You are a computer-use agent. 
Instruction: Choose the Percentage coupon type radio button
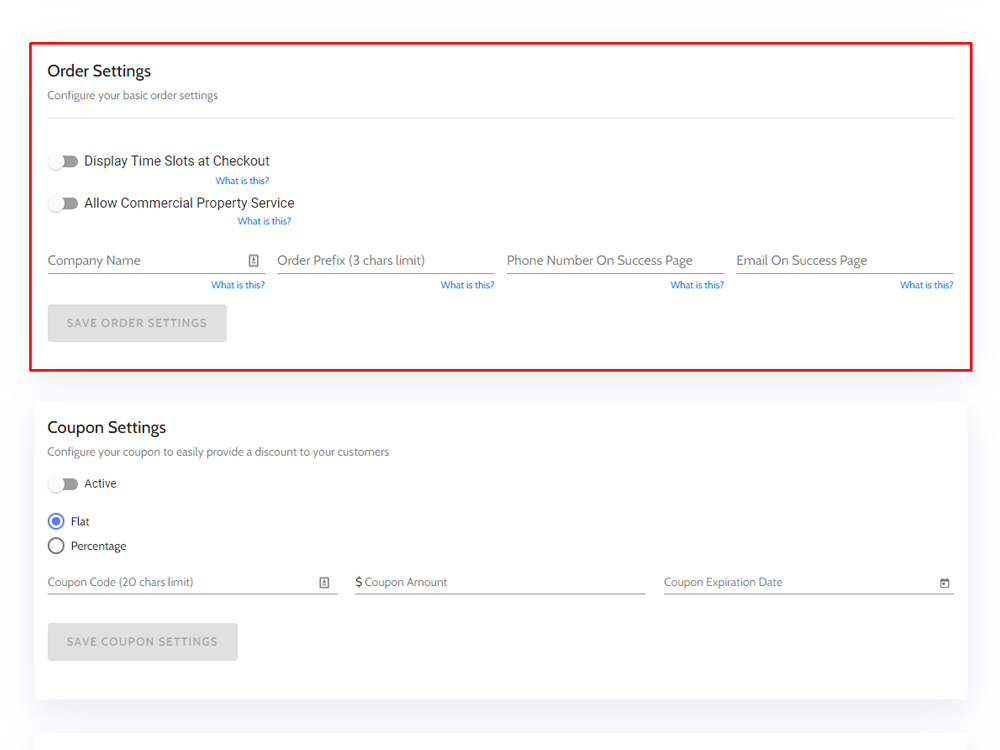(56, 546)
